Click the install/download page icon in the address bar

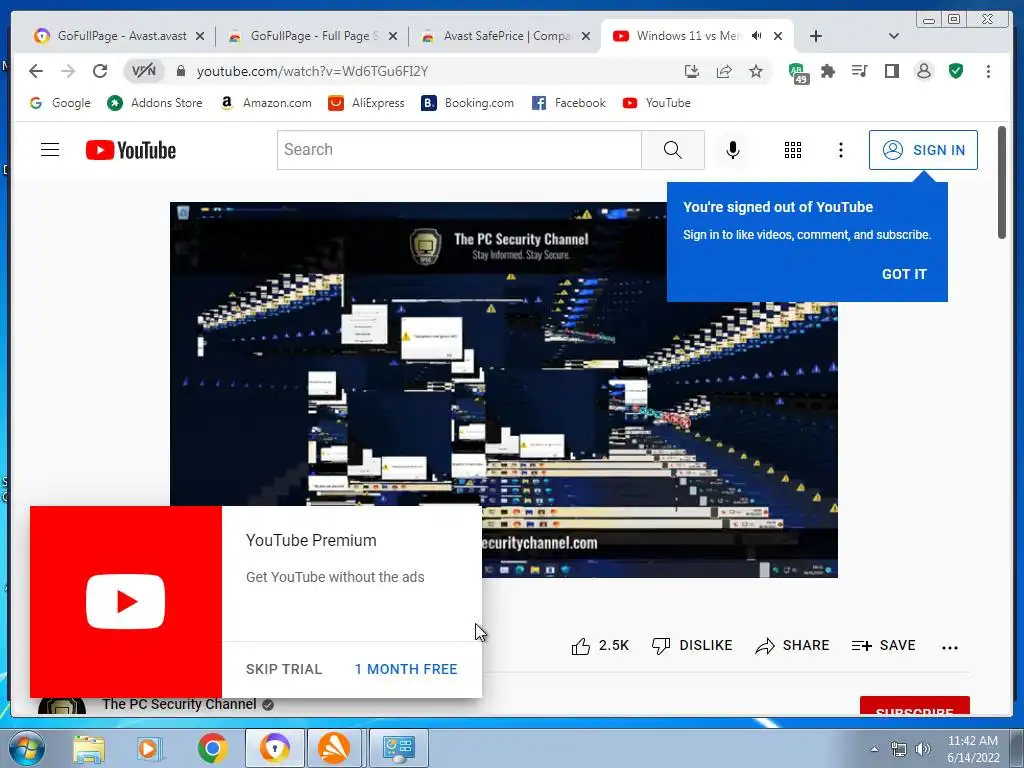(x=692, y=71)
